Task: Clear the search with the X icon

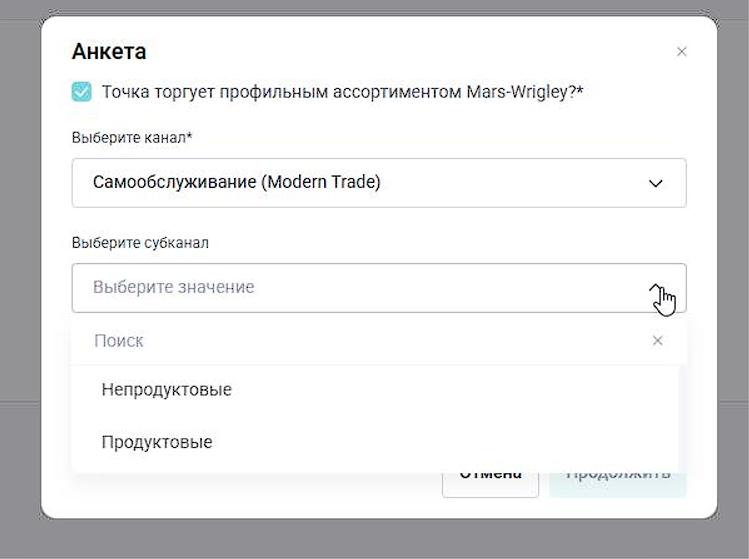Action: tap(657, 341)
